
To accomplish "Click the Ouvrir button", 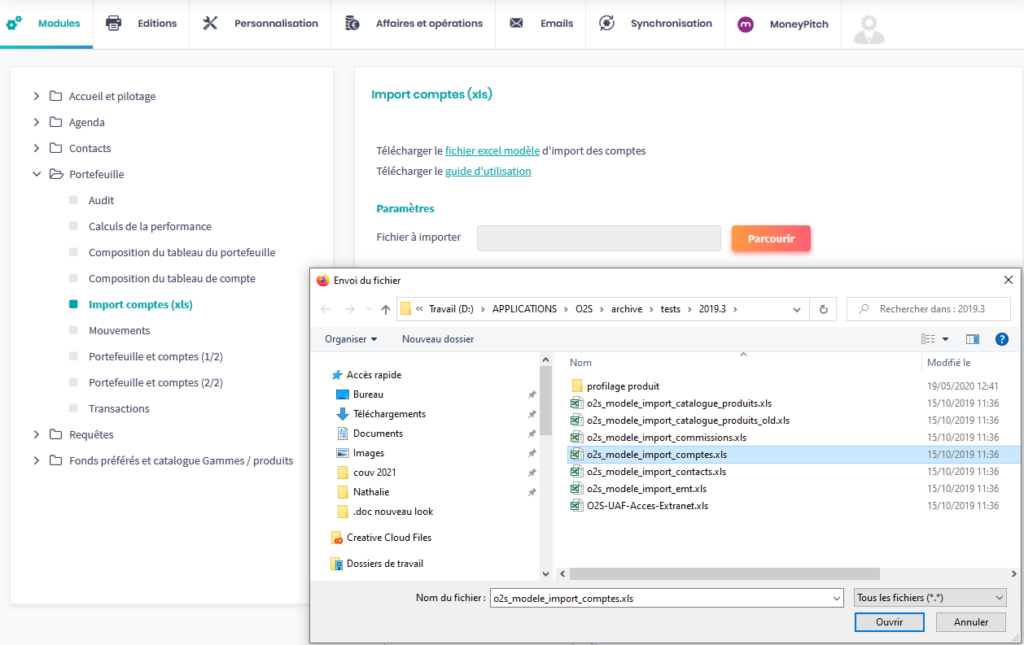I will point(889,622).
